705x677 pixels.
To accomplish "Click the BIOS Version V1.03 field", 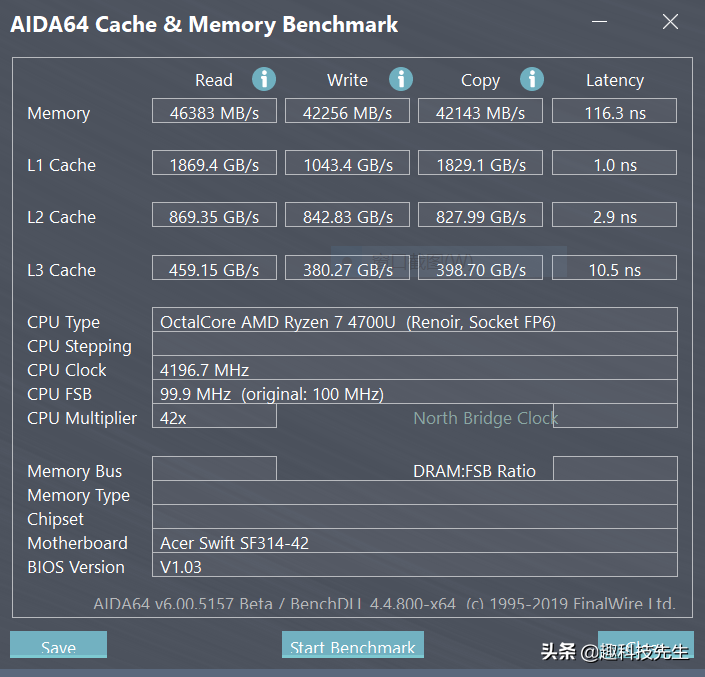I will click(414, 566).
